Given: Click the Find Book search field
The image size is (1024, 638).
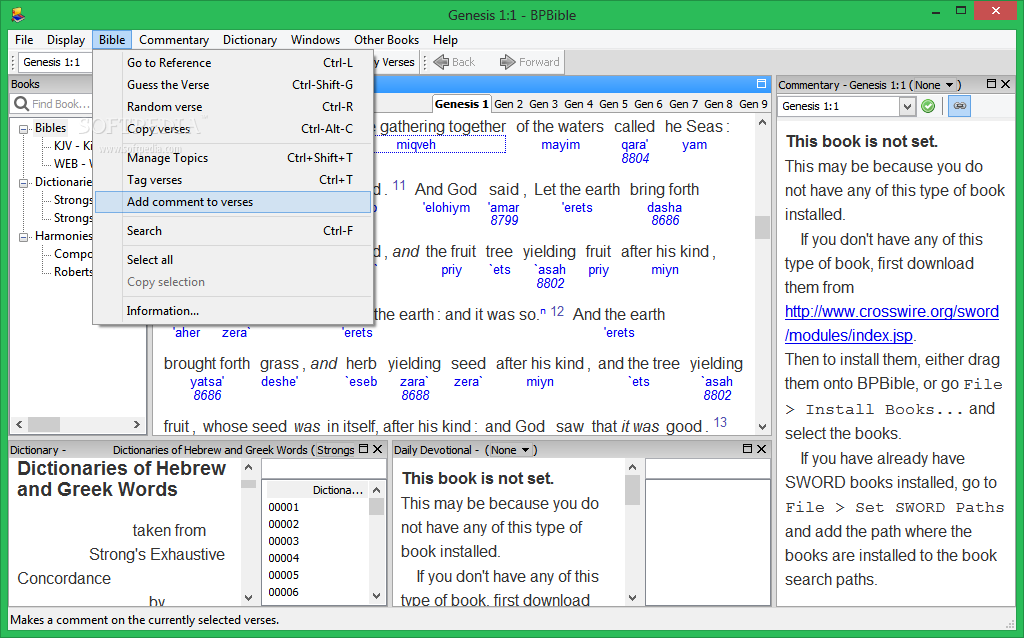Looking at the screenshot, I should 61,104.
